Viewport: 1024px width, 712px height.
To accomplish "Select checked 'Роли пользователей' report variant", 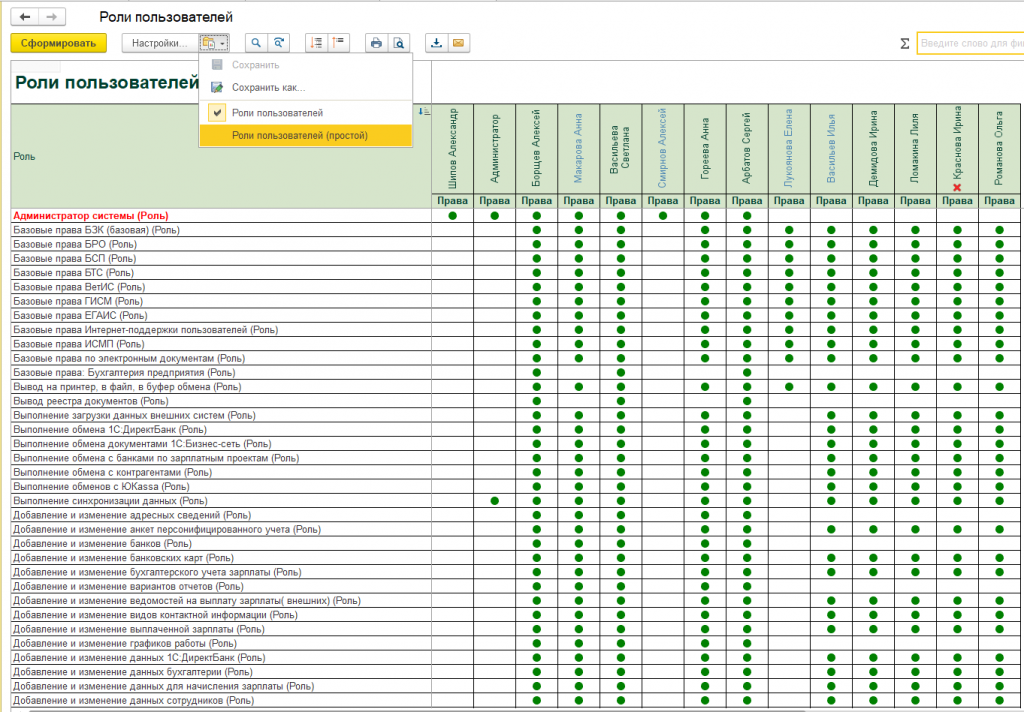I will click(x=277, y=113).
